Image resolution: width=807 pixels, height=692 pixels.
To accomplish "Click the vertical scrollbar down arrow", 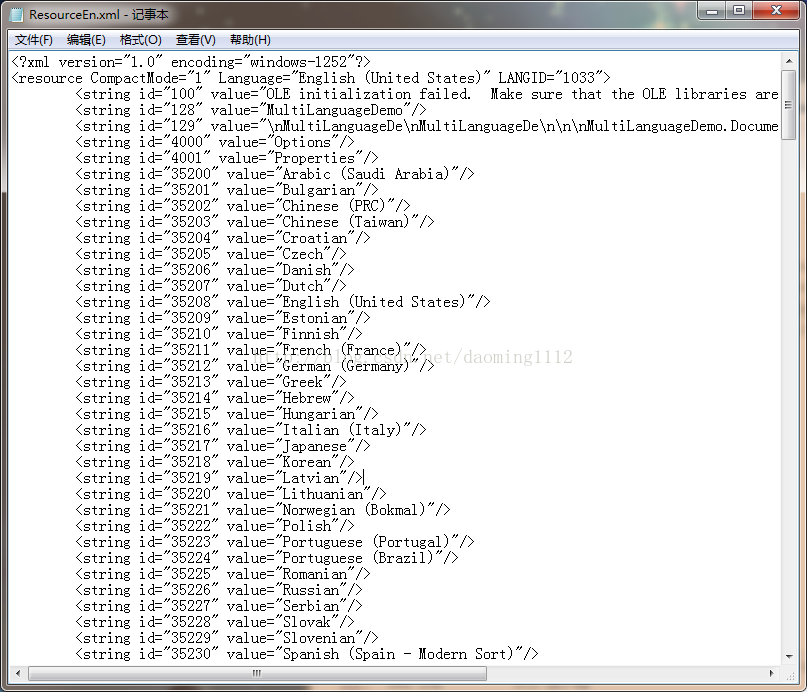I will tap(789, 656).
